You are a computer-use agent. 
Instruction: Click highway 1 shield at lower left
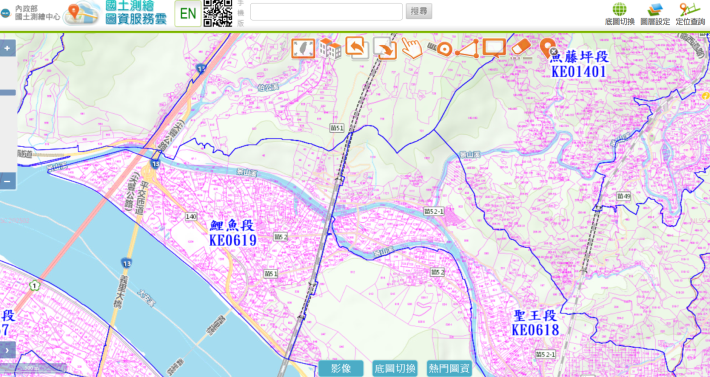tap(35, 286)
